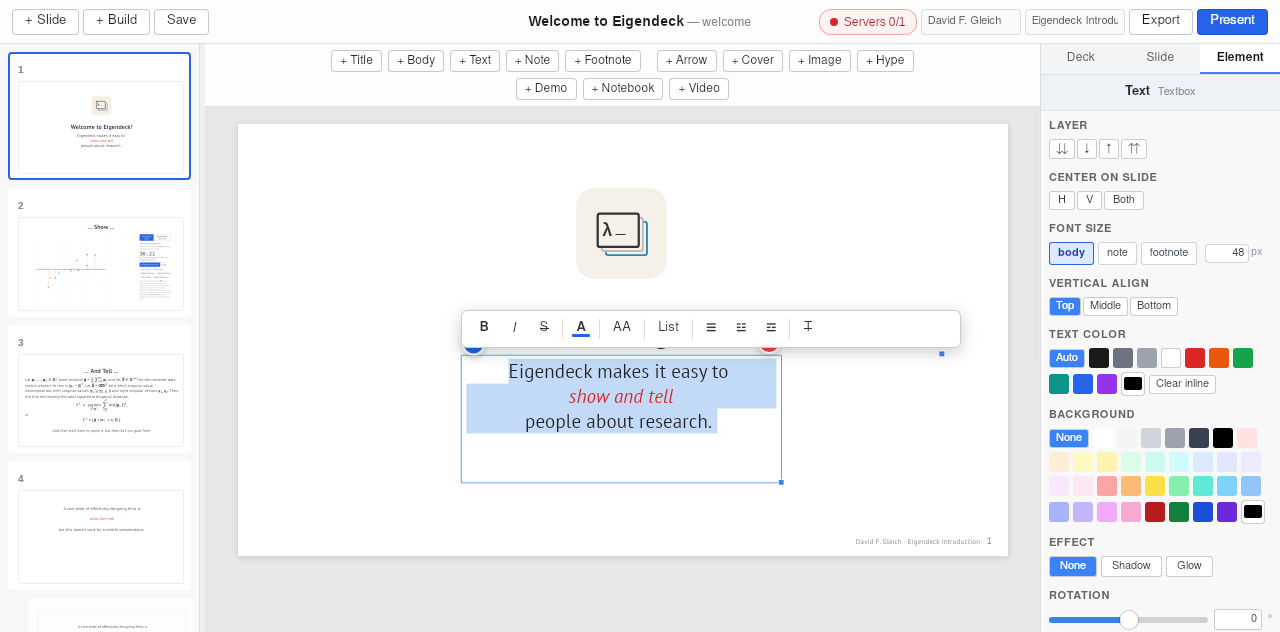Add a new Build
Image resolution: width=1280 pixels, height=632 pixels.
point(116,21)
